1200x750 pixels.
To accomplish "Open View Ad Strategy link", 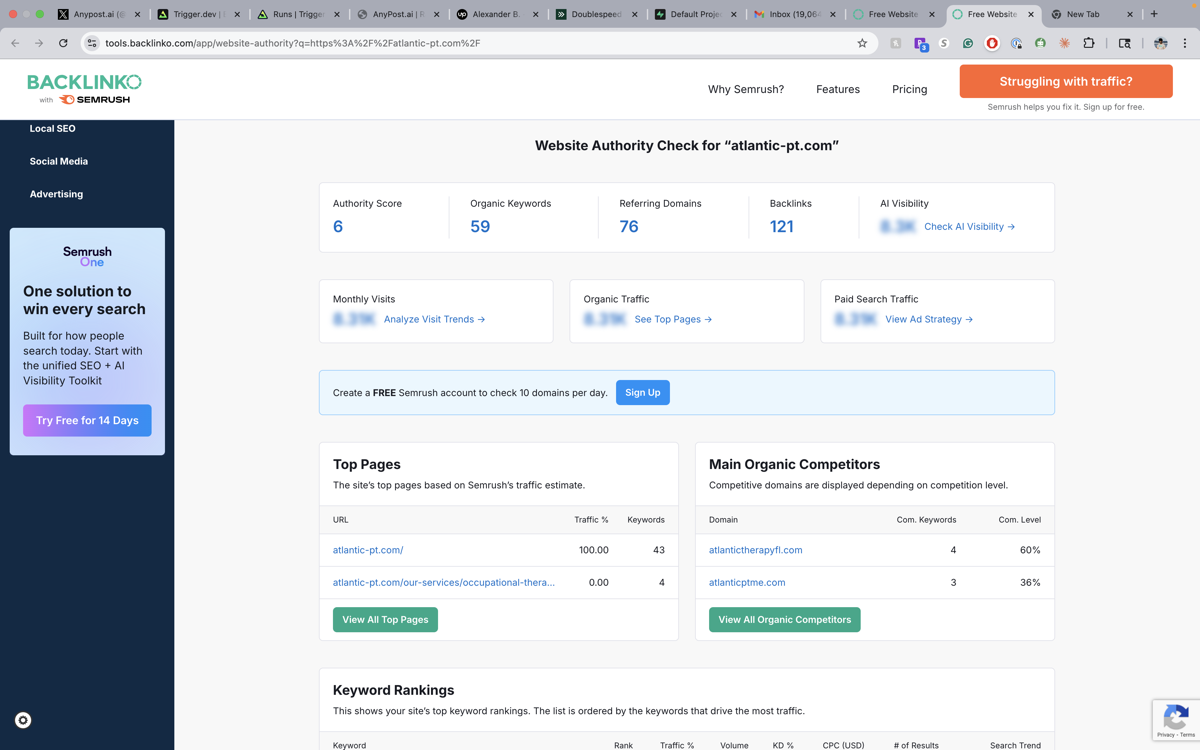I will click(929, 320).
